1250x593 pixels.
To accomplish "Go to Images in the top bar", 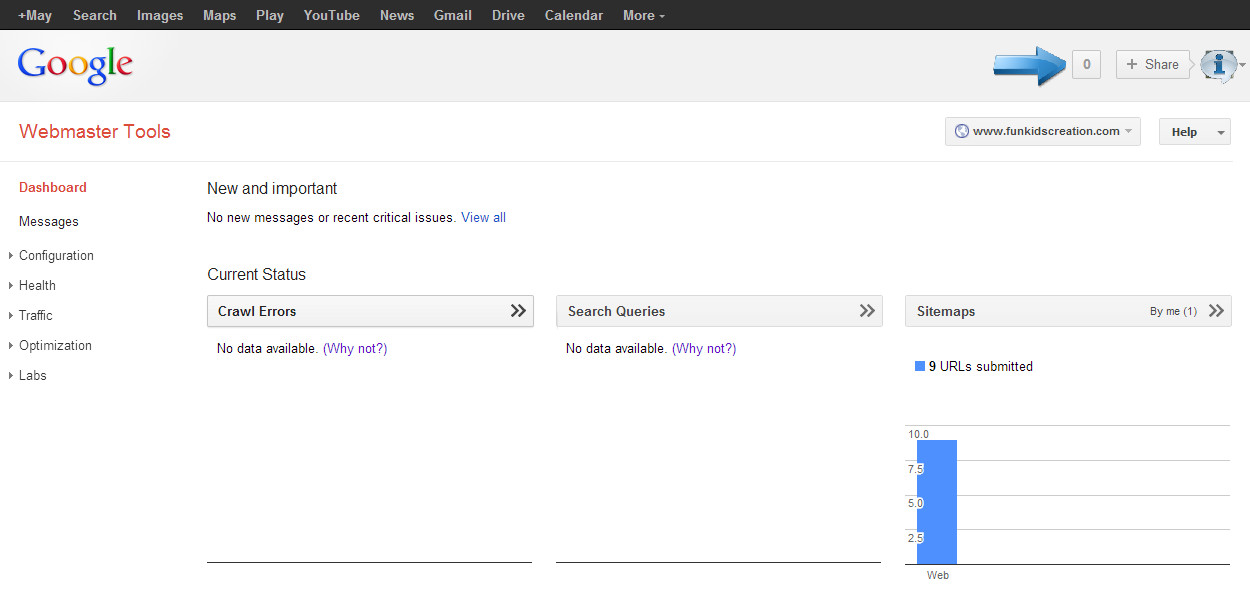I will click(x=160, y=15).
